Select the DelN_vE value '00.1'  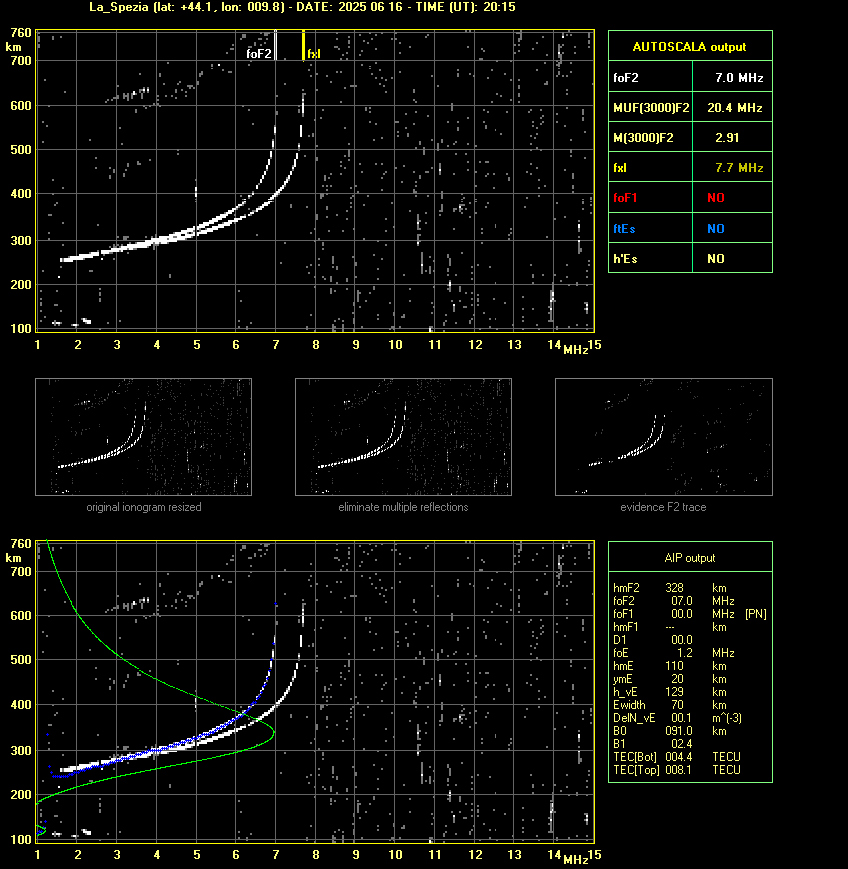click(682, 718)
